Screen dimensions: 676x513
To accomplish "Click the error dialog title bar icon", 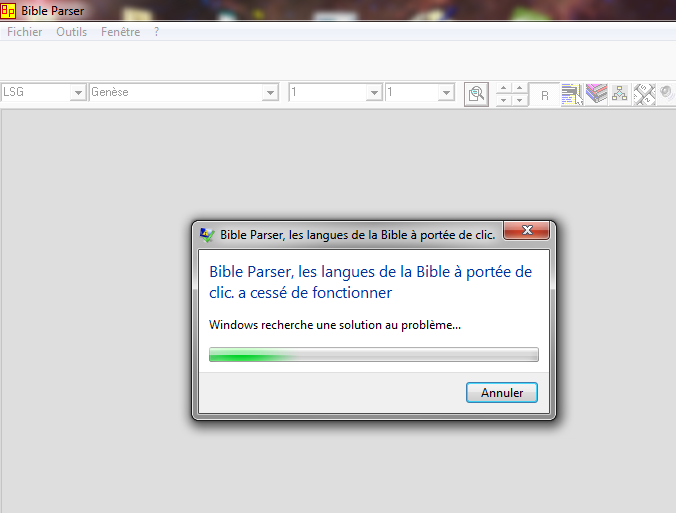I will (207, 235).
